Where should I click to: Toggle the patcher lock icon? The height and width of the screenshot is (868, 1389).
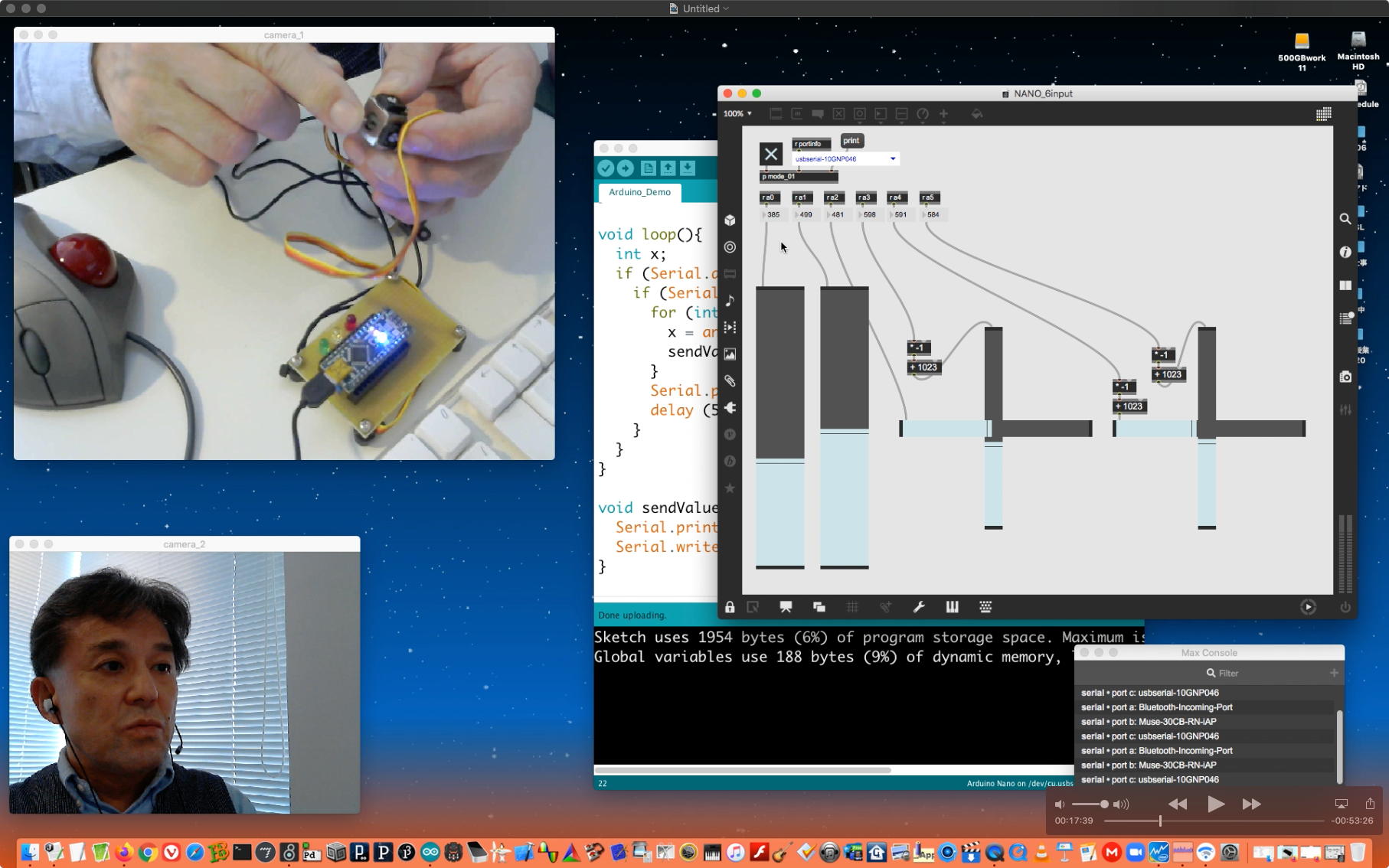pos(730,607)
